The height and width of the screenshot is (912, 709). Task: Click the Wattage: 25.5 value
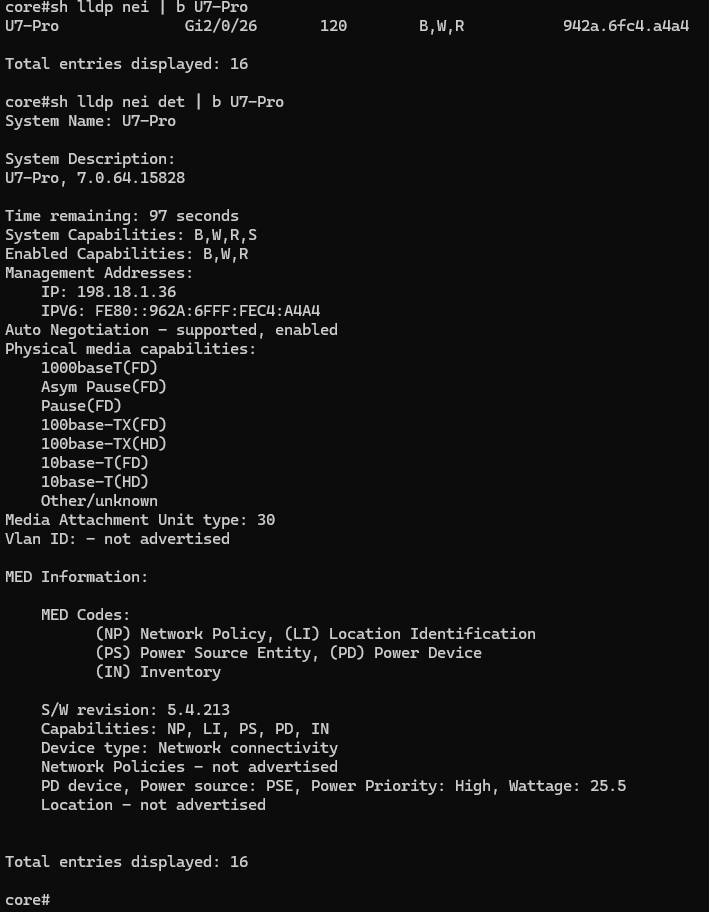(567, 786)
